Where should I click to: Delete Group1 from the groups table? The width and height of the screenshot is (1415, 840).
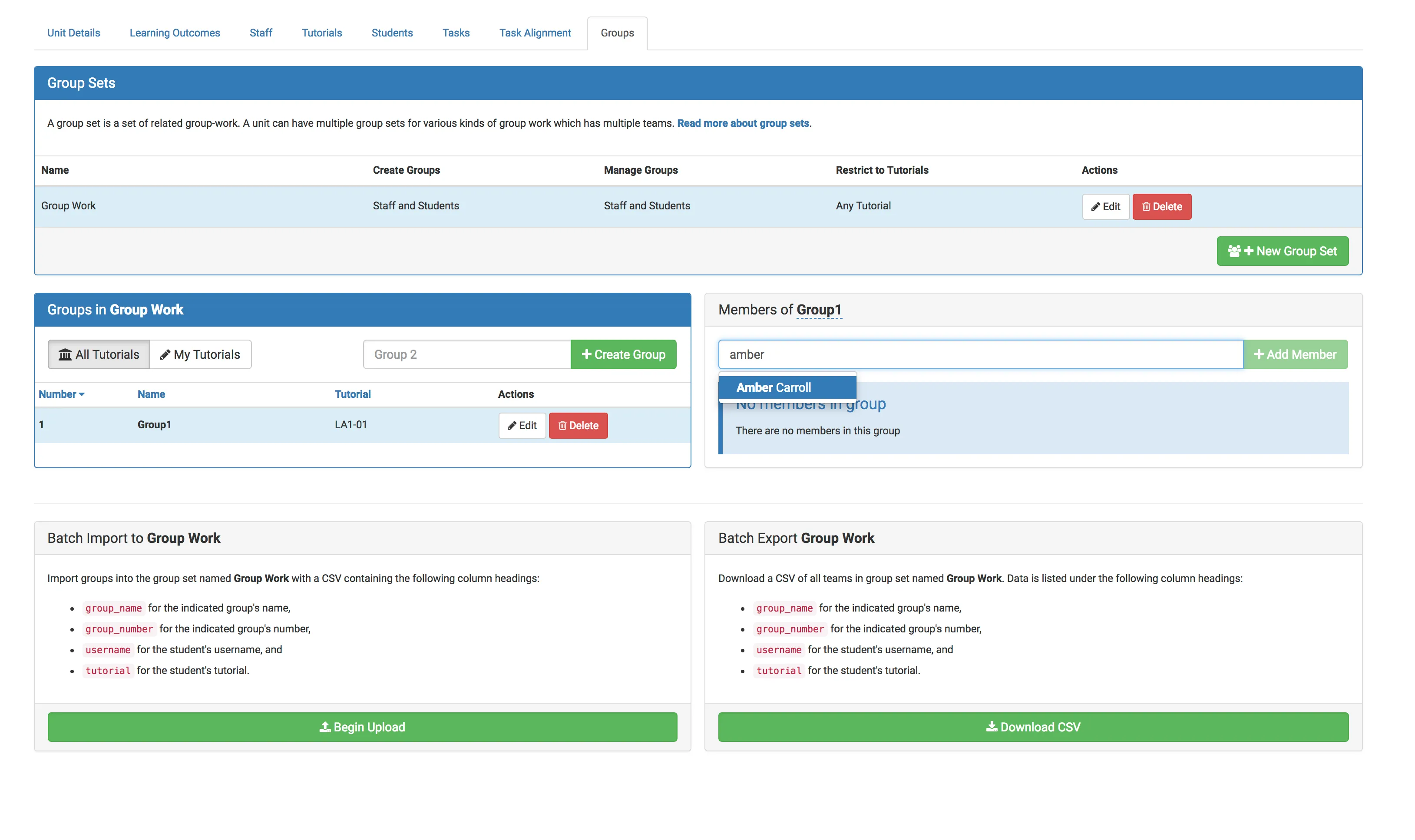coord(577,425)
